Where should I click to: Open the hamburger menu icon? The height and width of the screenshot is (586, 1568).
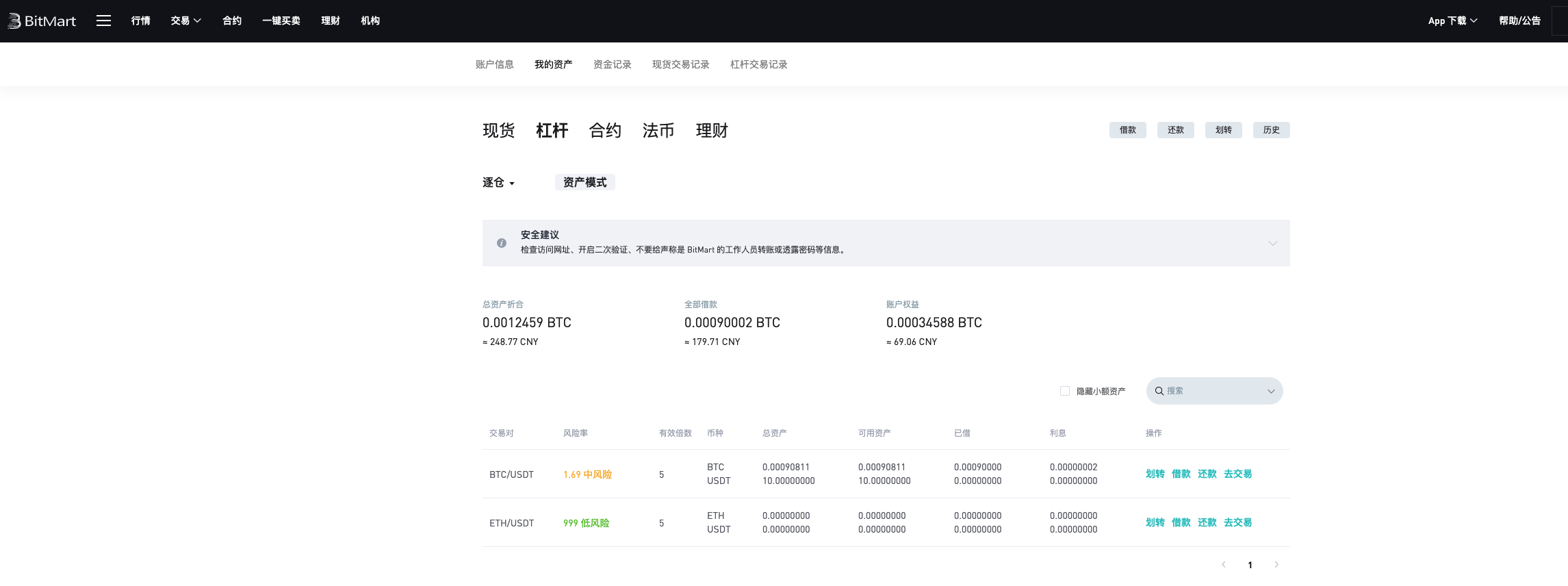103,21
